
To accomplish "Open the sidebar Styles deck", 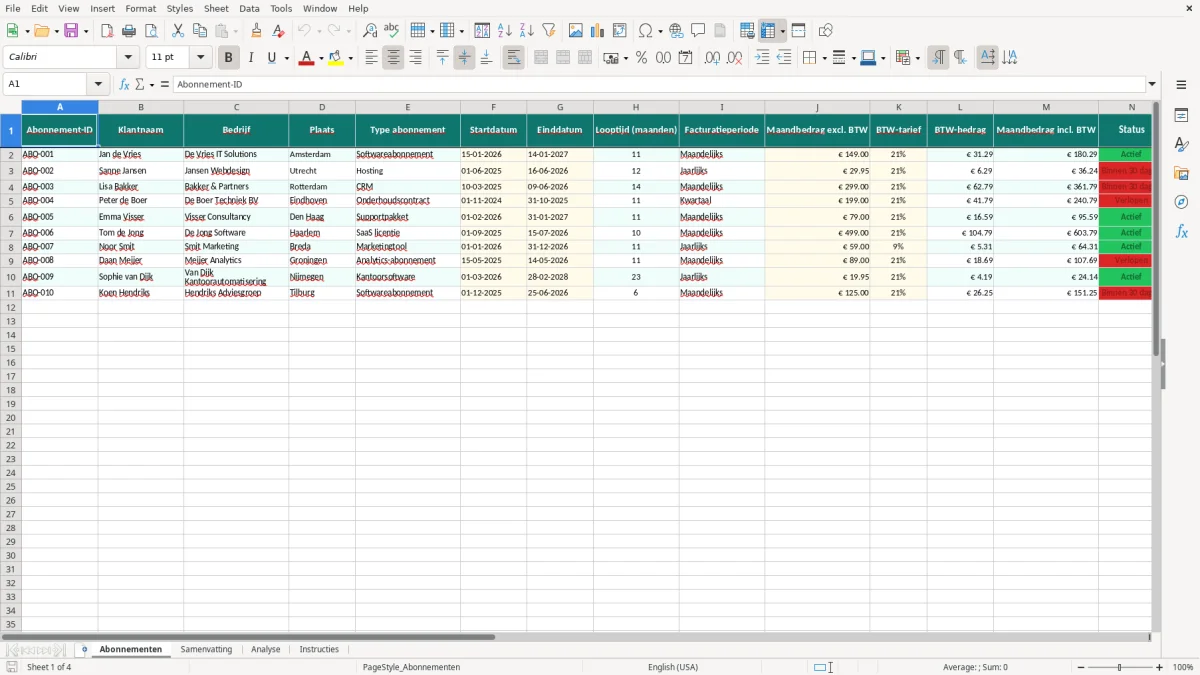I will pos(1181,145).
